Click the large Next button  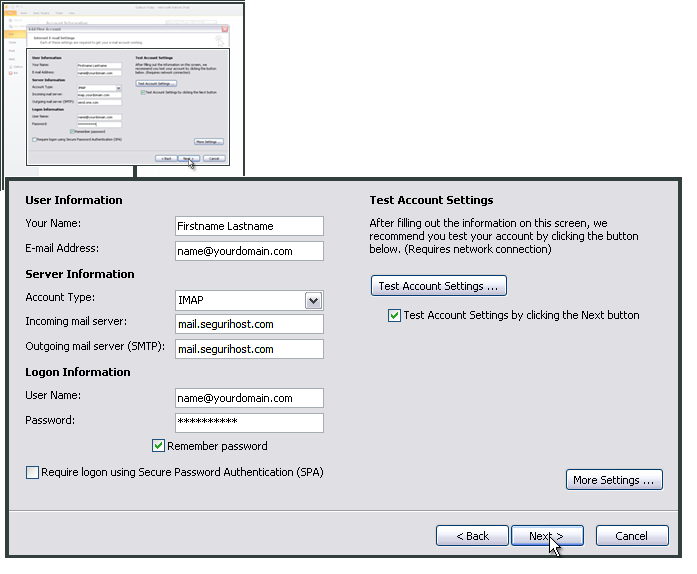coord(546,536)
